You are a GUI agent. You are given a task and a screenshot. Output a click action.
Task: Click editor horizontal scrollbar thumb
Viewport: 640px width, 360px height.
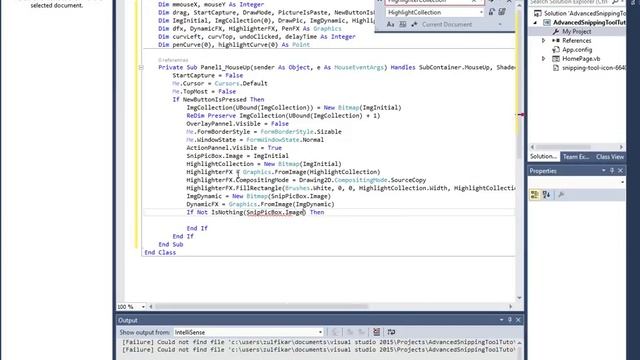click(x=261, y=307)
